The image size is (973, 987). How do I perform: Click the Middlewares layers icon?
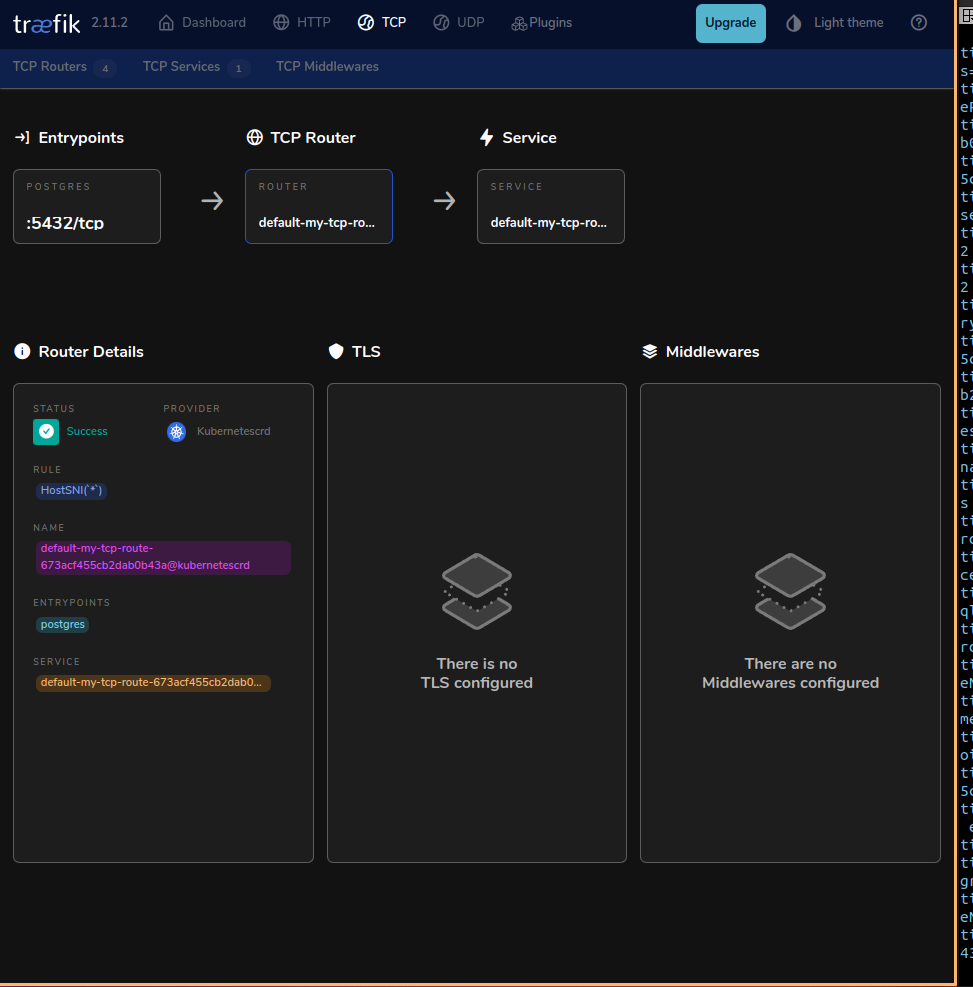(x=650, y=351)
